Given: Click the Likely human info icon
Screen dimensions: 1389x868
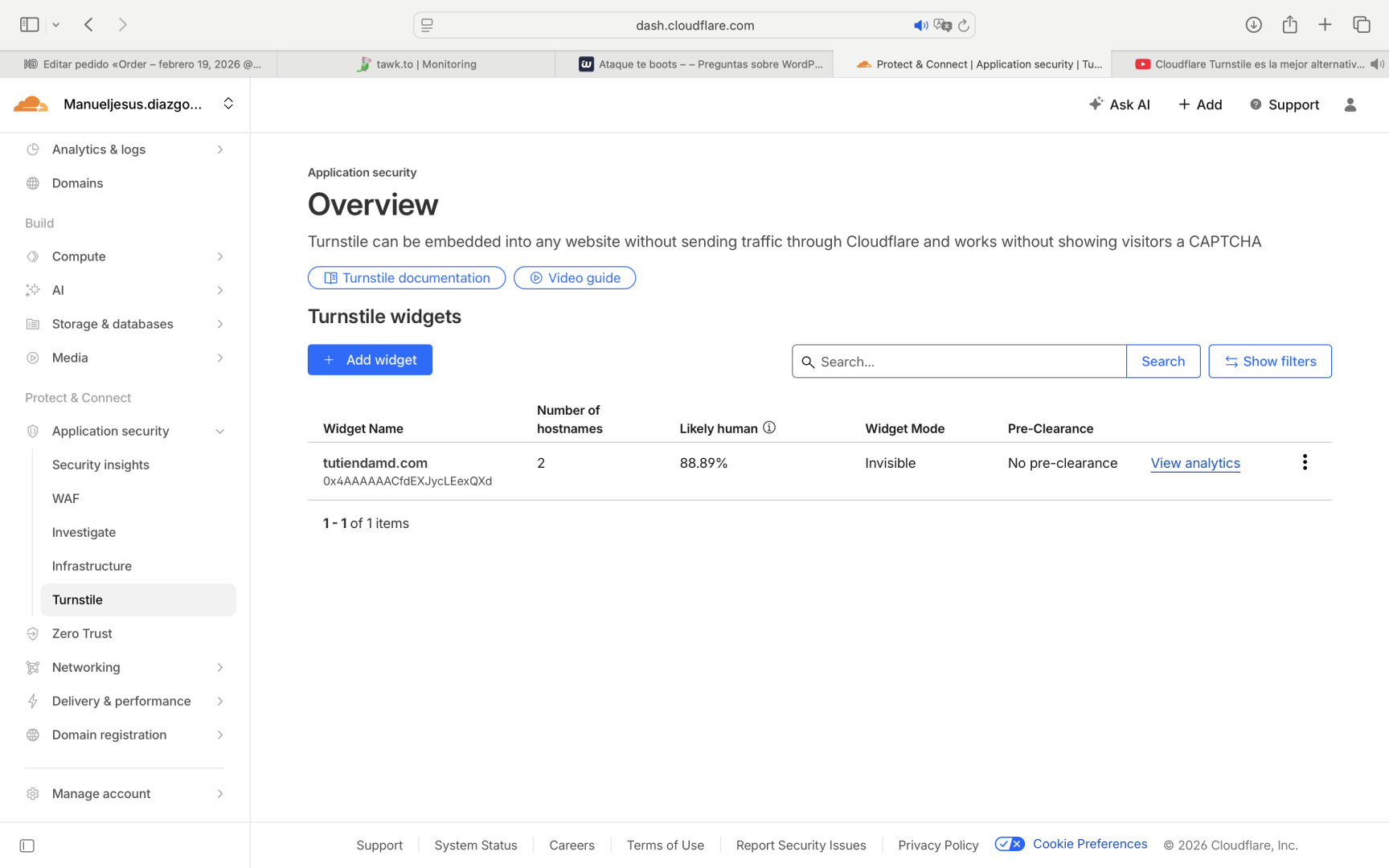Looking at the screenshot, I should (769, 428).
